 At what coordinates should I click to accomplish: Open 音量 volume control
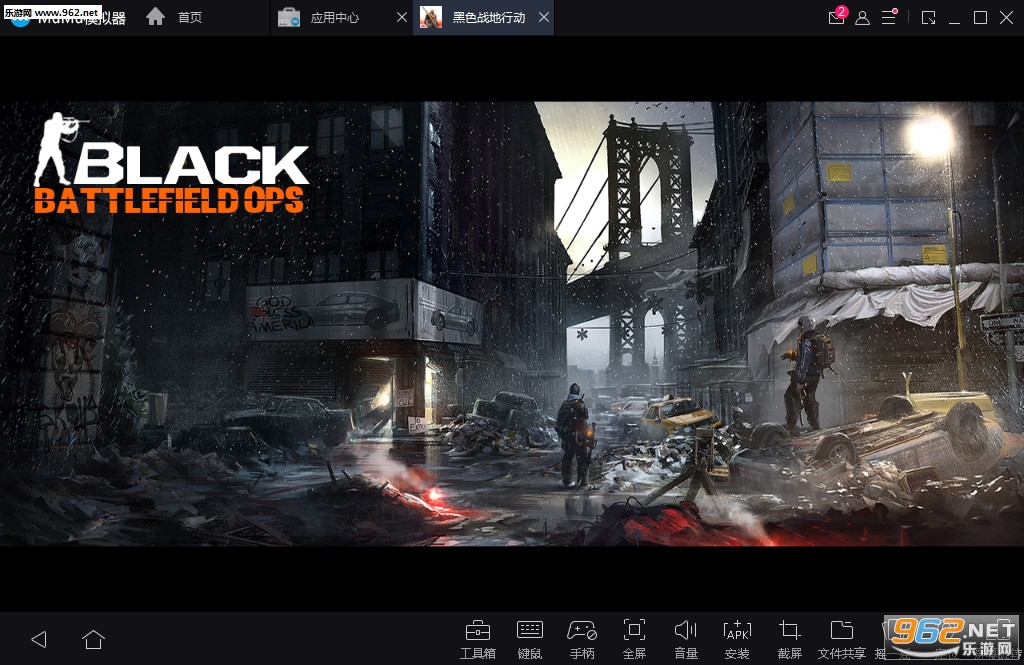tap(686, 640)
